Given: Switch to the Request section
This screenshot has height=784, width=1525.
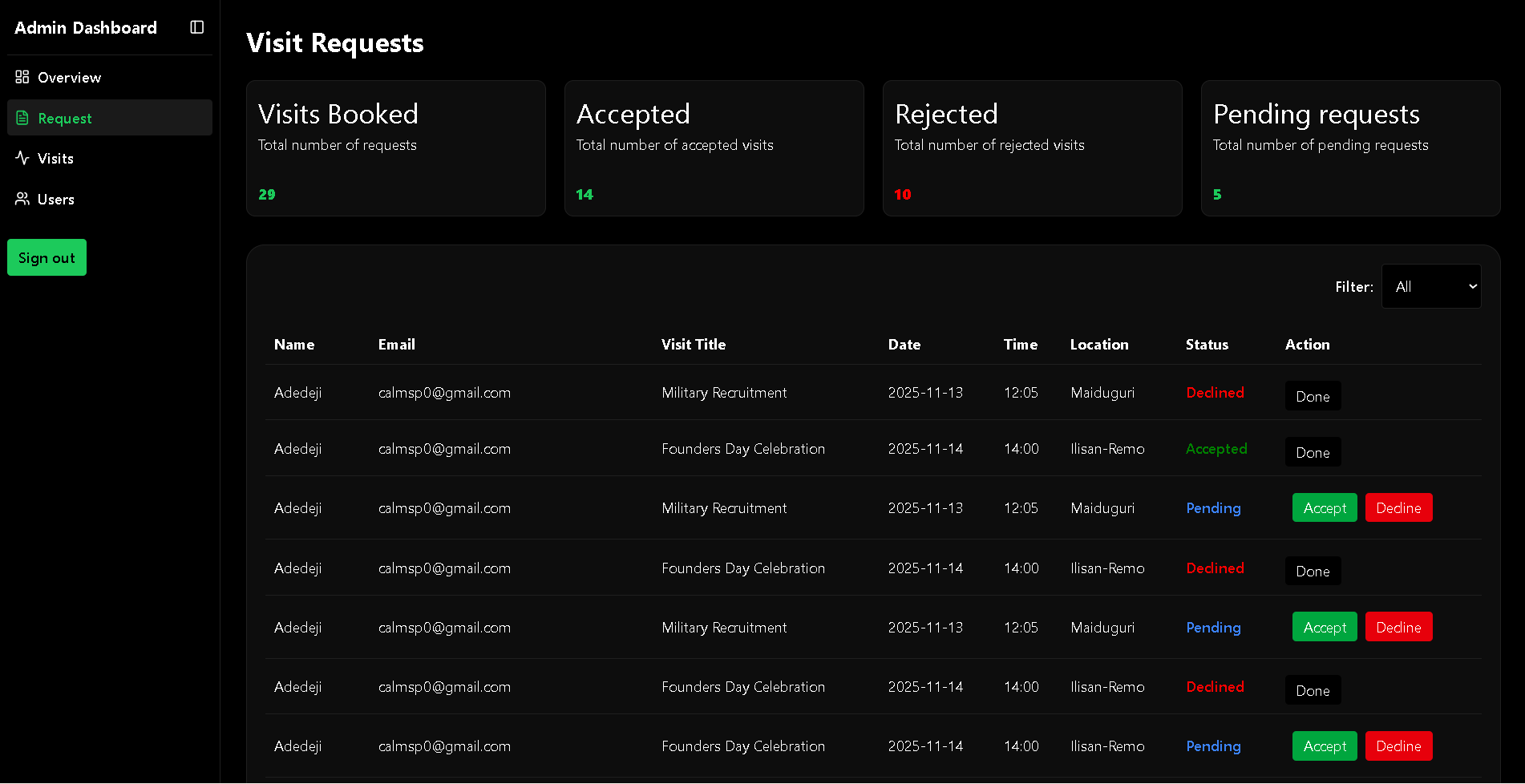Looking at the screenshot, I should click(x=64, y=118).
